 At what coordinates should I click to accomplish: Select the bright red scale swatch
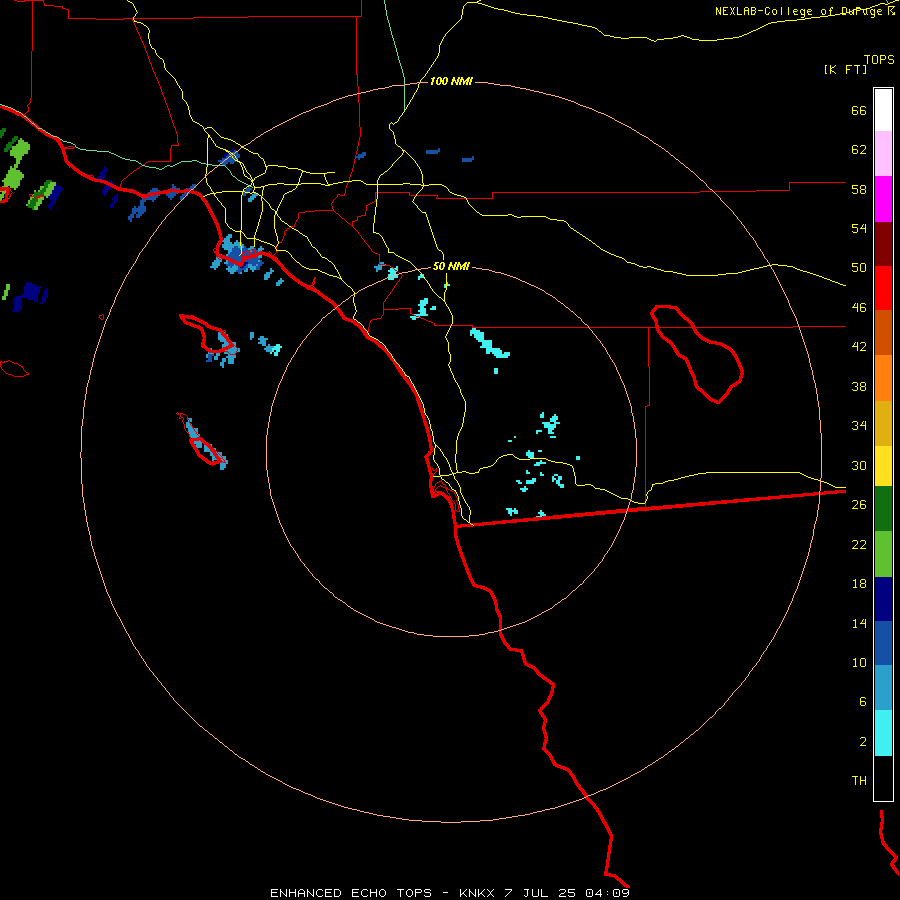(x=883, y=288)
